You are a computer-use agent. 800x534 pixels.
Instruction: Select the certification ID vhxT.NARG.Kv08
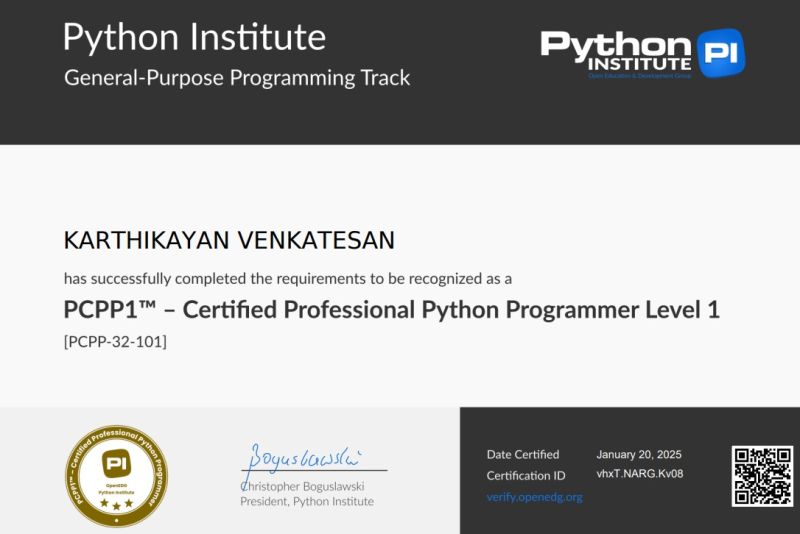pyautogui.click(x=639, y=474)
